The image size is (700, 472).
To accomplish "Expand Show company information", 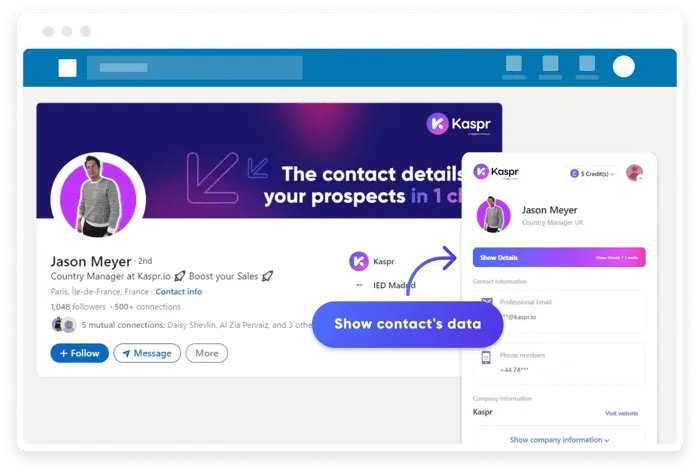I will click(x=559, y=440).
